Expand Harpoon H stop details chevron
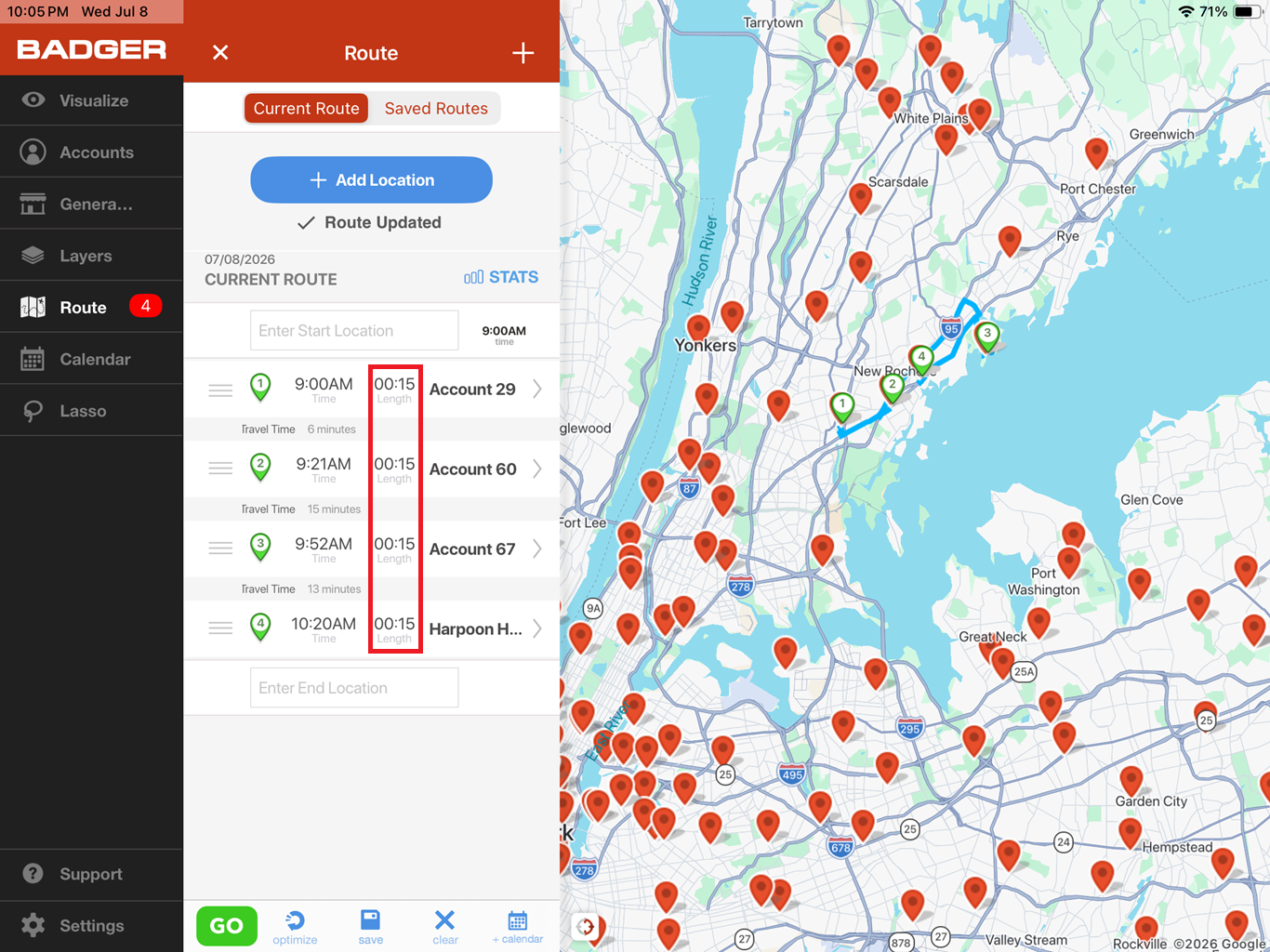The height and width of the screenshot is (952, 1270). tap(537, 628)
